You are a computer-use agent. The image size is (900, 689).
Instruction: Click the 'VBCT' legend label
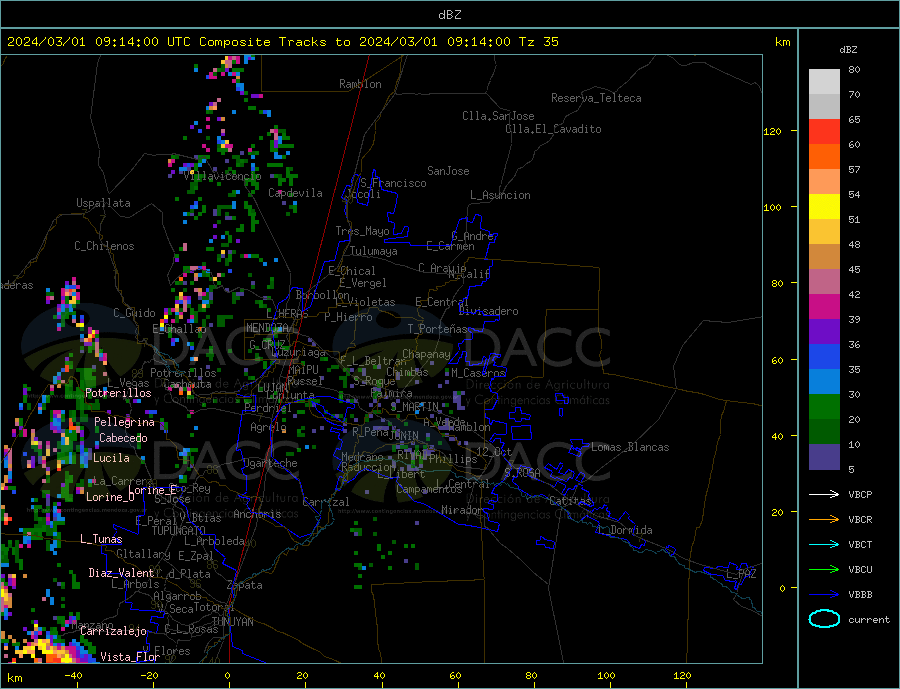[860, 544]
